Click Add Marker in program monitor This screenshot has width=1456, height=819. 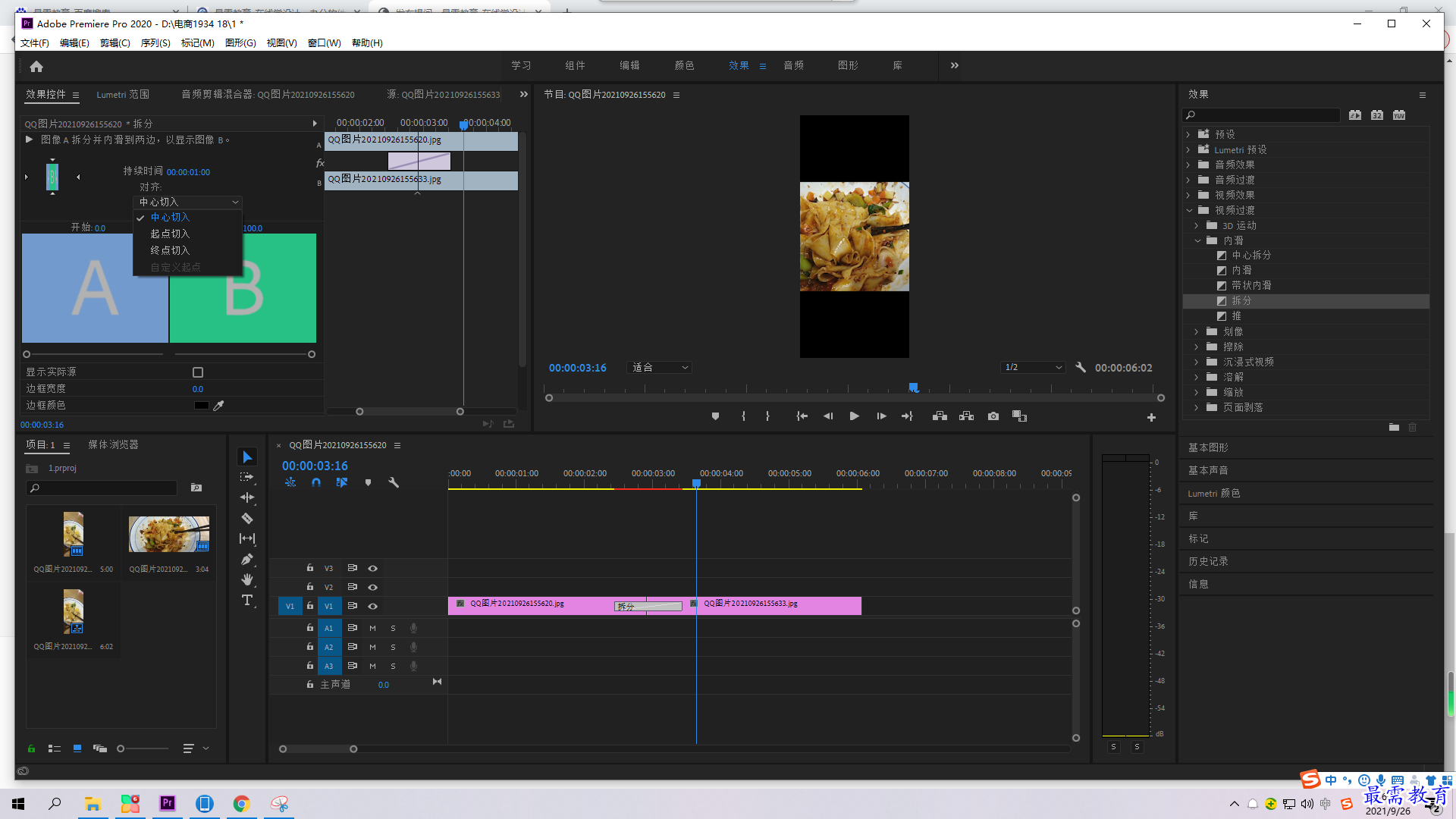pos(715,416)
